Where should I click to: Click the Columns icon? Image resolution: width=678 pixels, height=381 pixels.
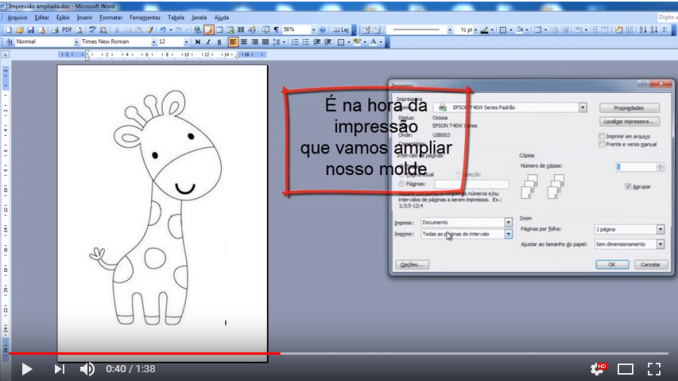(241, 30)
